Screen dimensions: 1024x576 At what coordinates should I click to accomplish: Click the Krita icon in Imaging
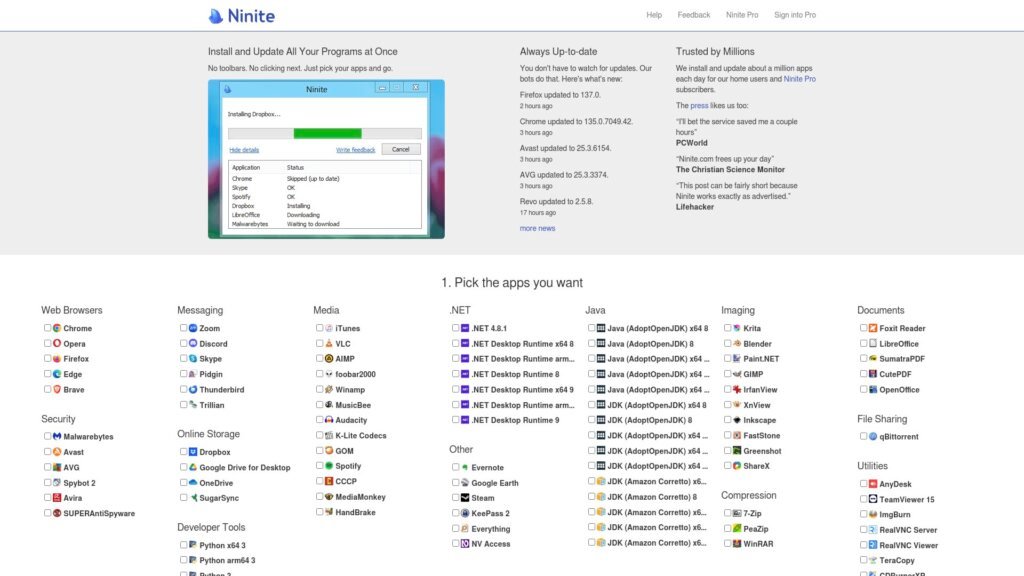tap(737, 328)
